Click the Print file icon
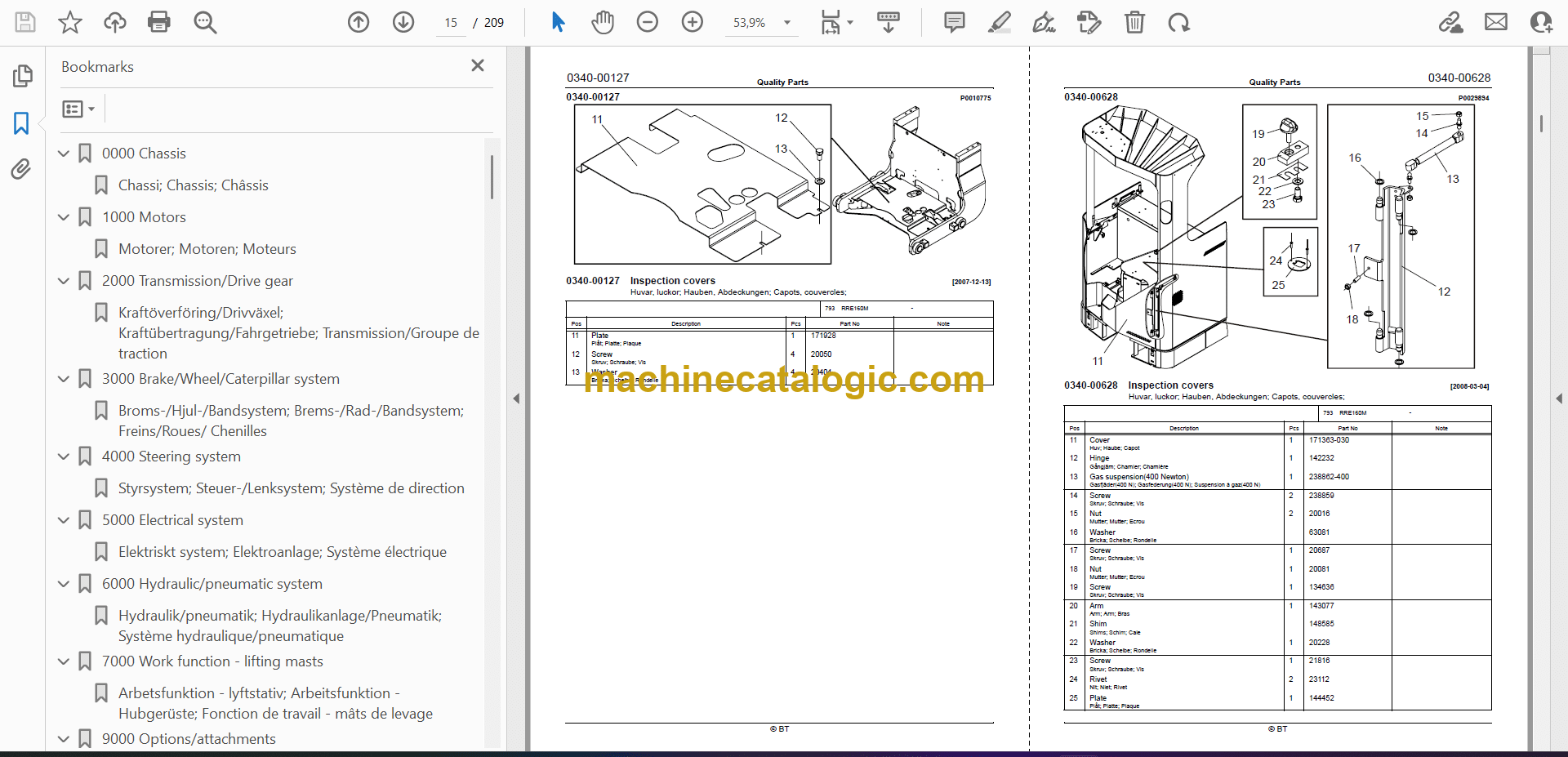 coord(158,22)
